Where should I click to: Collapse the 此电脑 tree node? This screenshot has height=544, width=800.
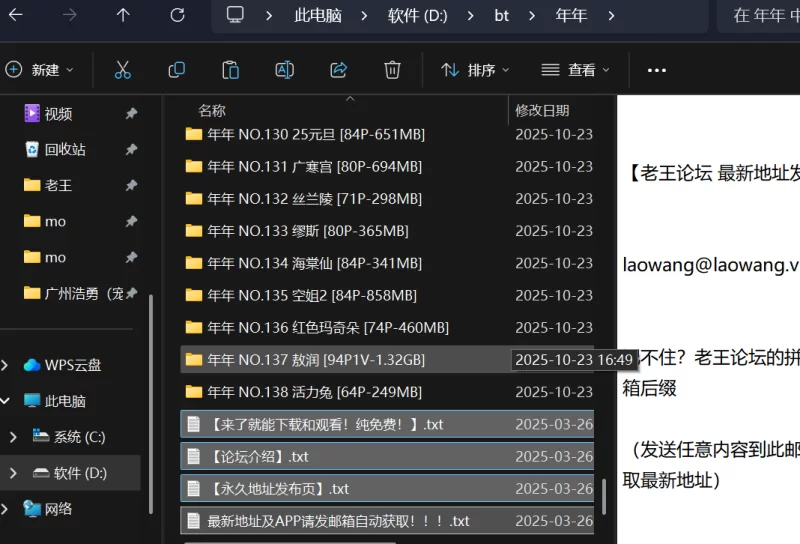click(6, 401)
